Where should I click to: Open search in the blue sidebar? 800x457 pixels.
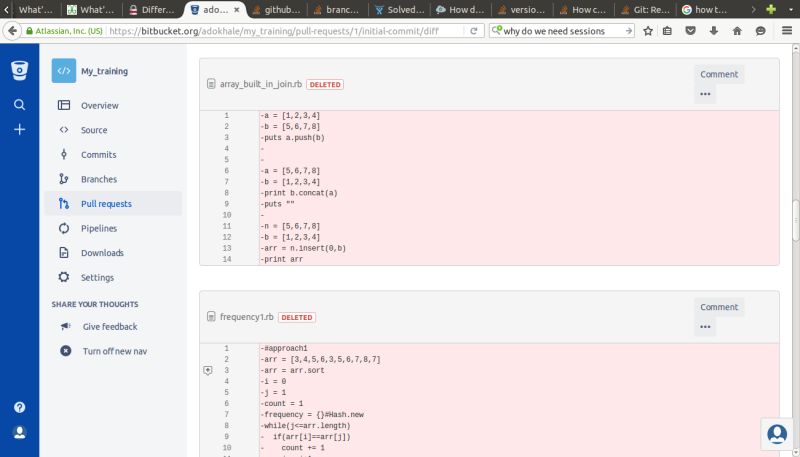tap(19, 105)
